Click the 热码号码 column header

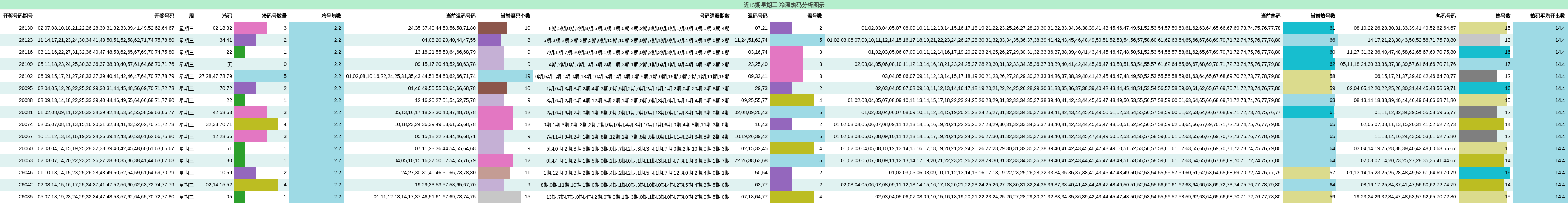click(1446, 16)
